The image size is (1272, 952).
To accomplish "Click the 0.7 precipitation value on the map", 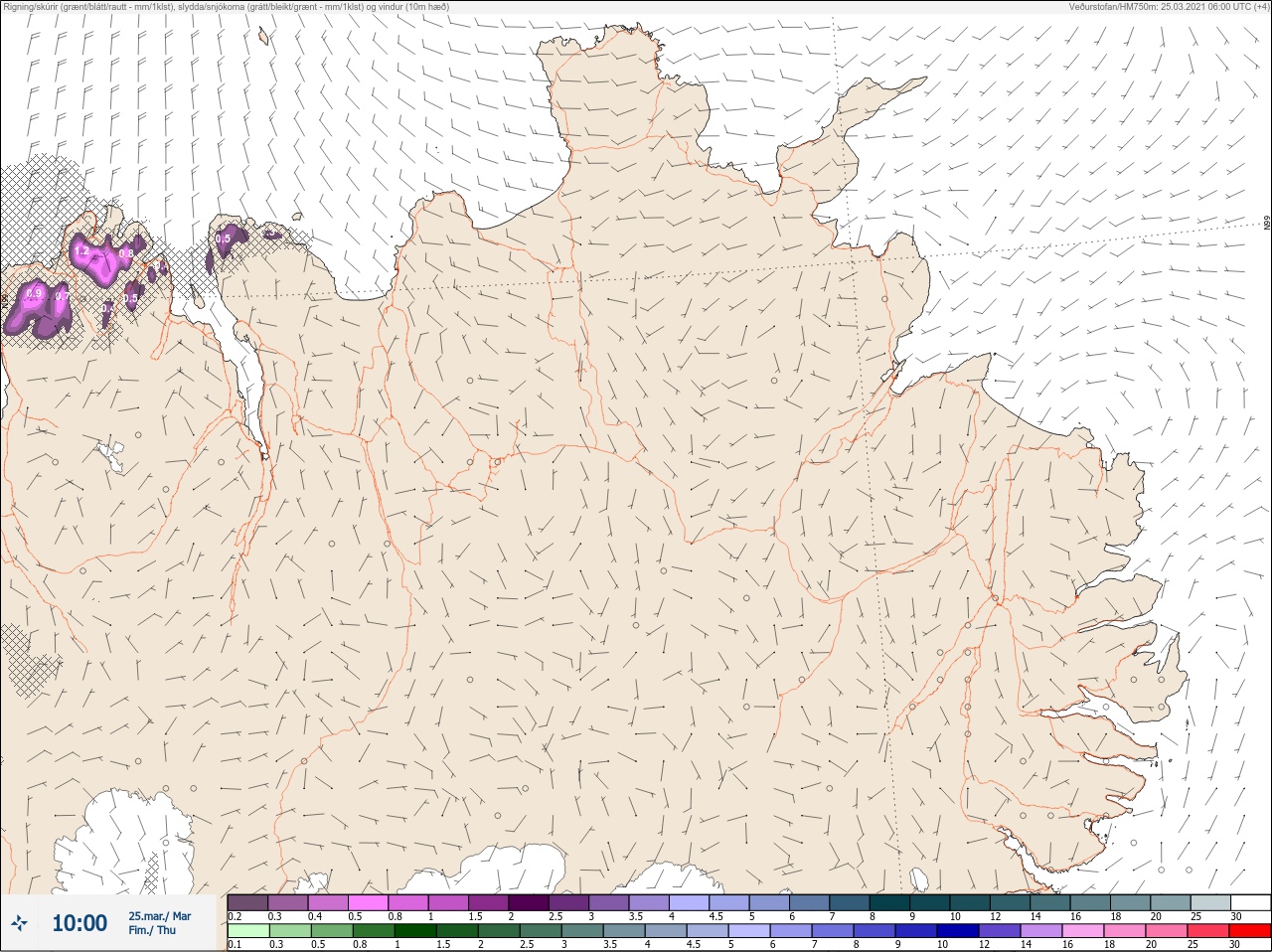I will tap(62, 296).
